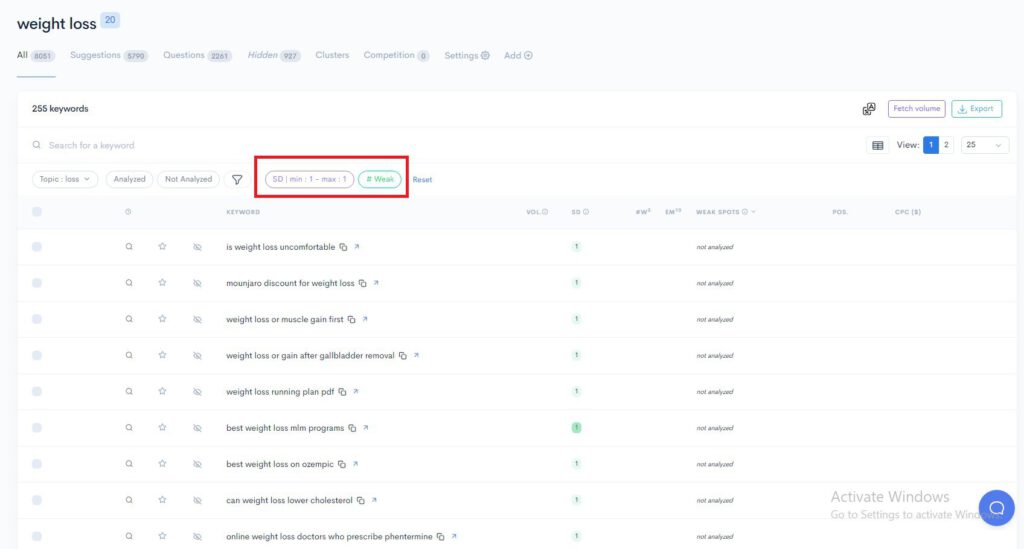Sort by the VOL. column header
Screen dimensions: 1024x549
pyautogui.click(x=537, y=212)
